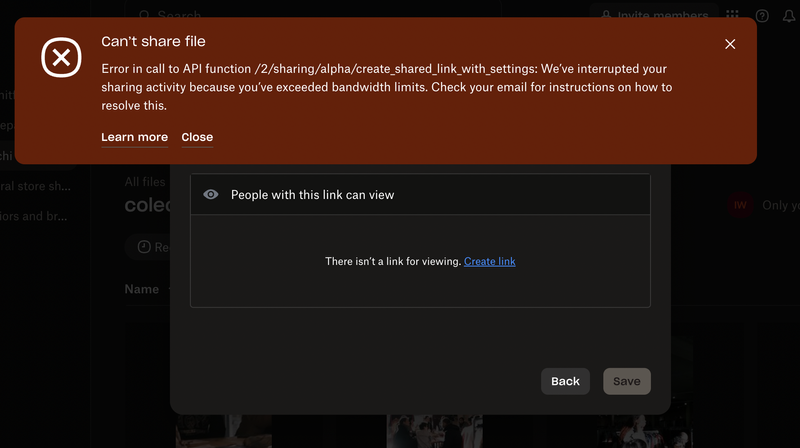
Task: Open the All files breadcrumb
Action: click(145, 182)
